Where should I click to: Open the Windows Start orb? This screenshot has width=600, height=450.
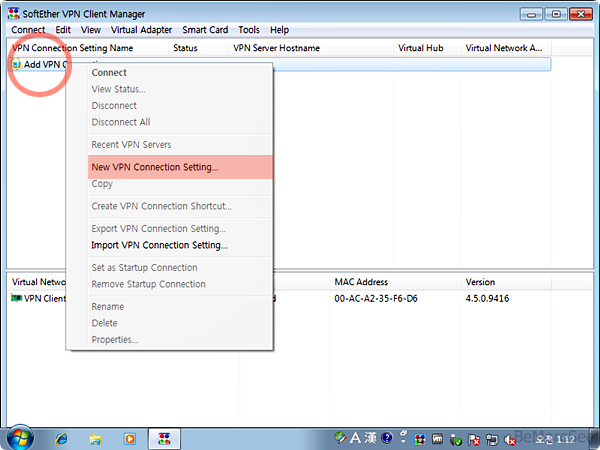click(x=20, y=438)
